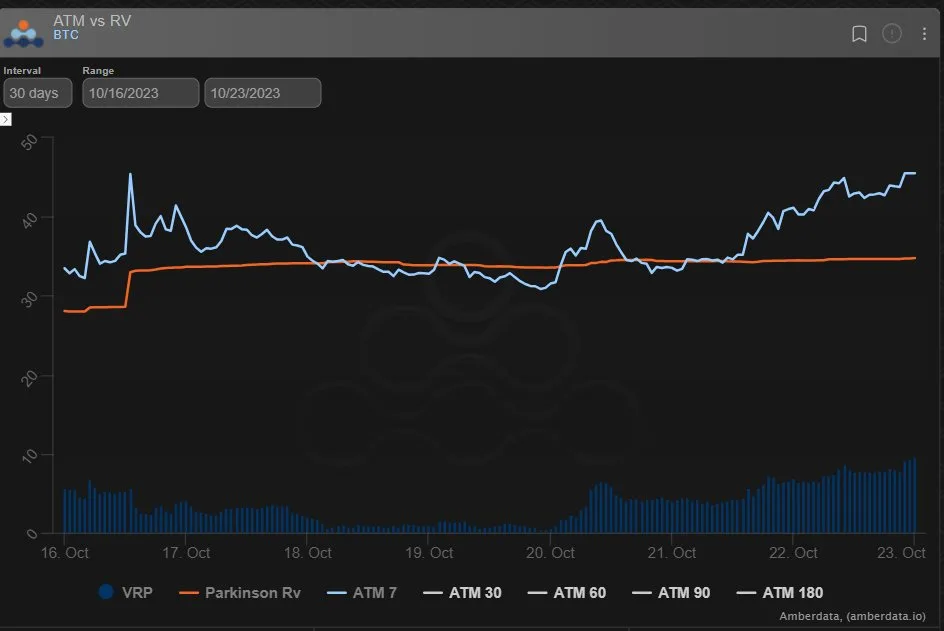This screenshot has height=631, width=944.
Task: Show the ATM 60 series
Action: (x=567, y=592)
